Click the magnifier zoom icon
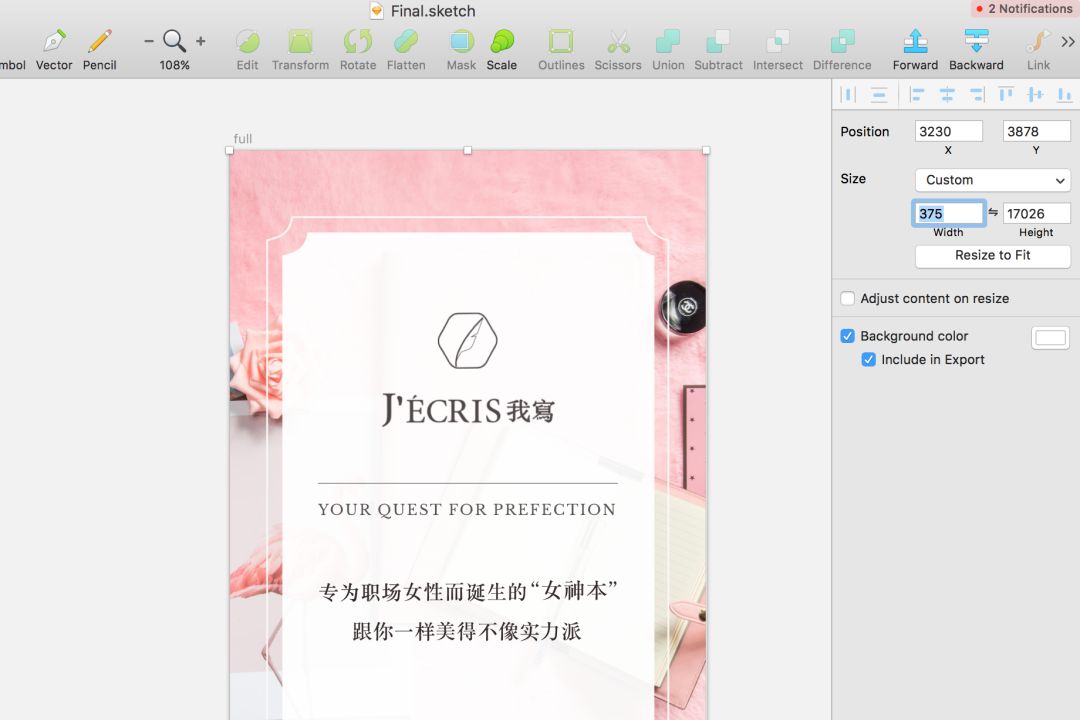This screenshot has height=720, width=1080. click(x=174, y=41)
